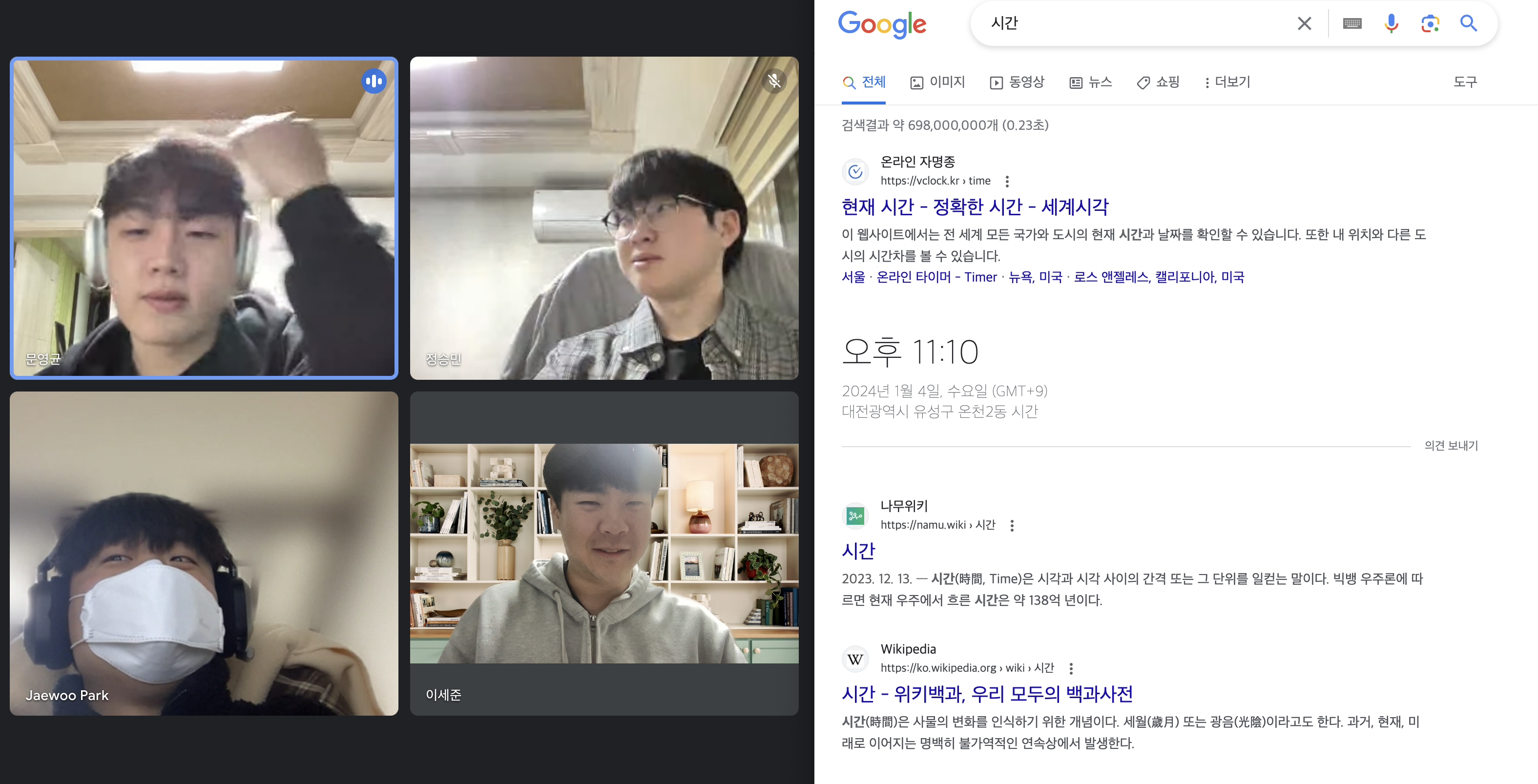Viewport: 1538px width, 784px height.
Task: Click into the search field containing 시간
Action: (x=1134, y=23)
